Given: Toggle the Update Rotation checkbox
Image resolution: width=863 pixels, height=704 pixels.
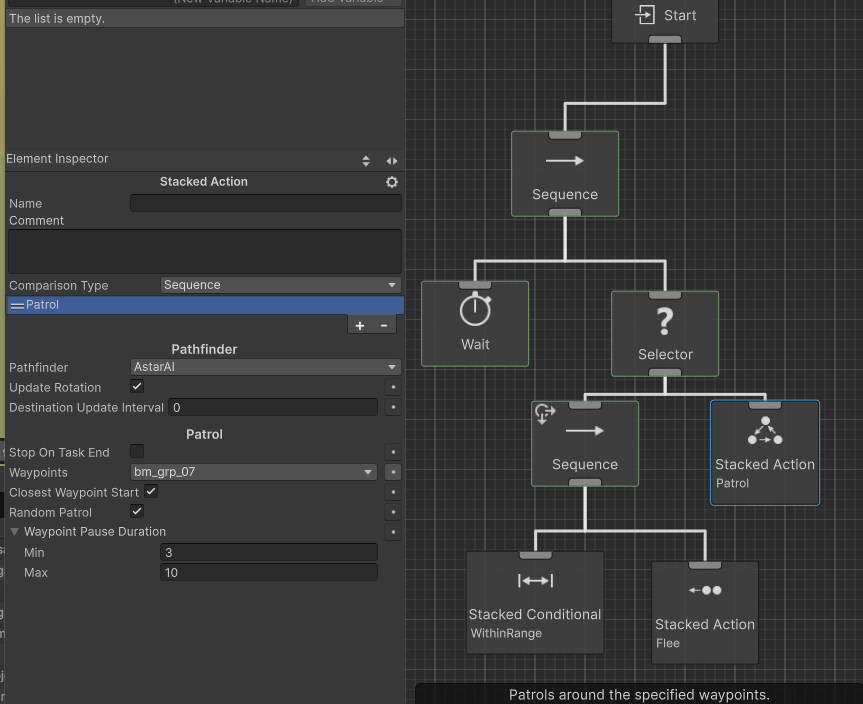Looking at the screenshot, I should 137,386.
